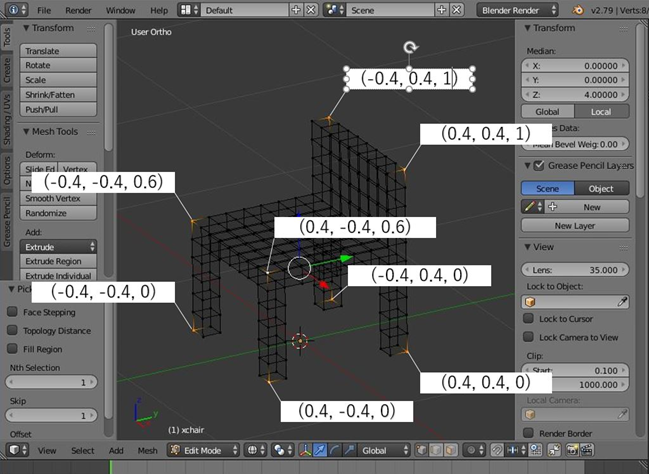Switch to the Create tab
The image size is (649, 474).
pos(7,70)
